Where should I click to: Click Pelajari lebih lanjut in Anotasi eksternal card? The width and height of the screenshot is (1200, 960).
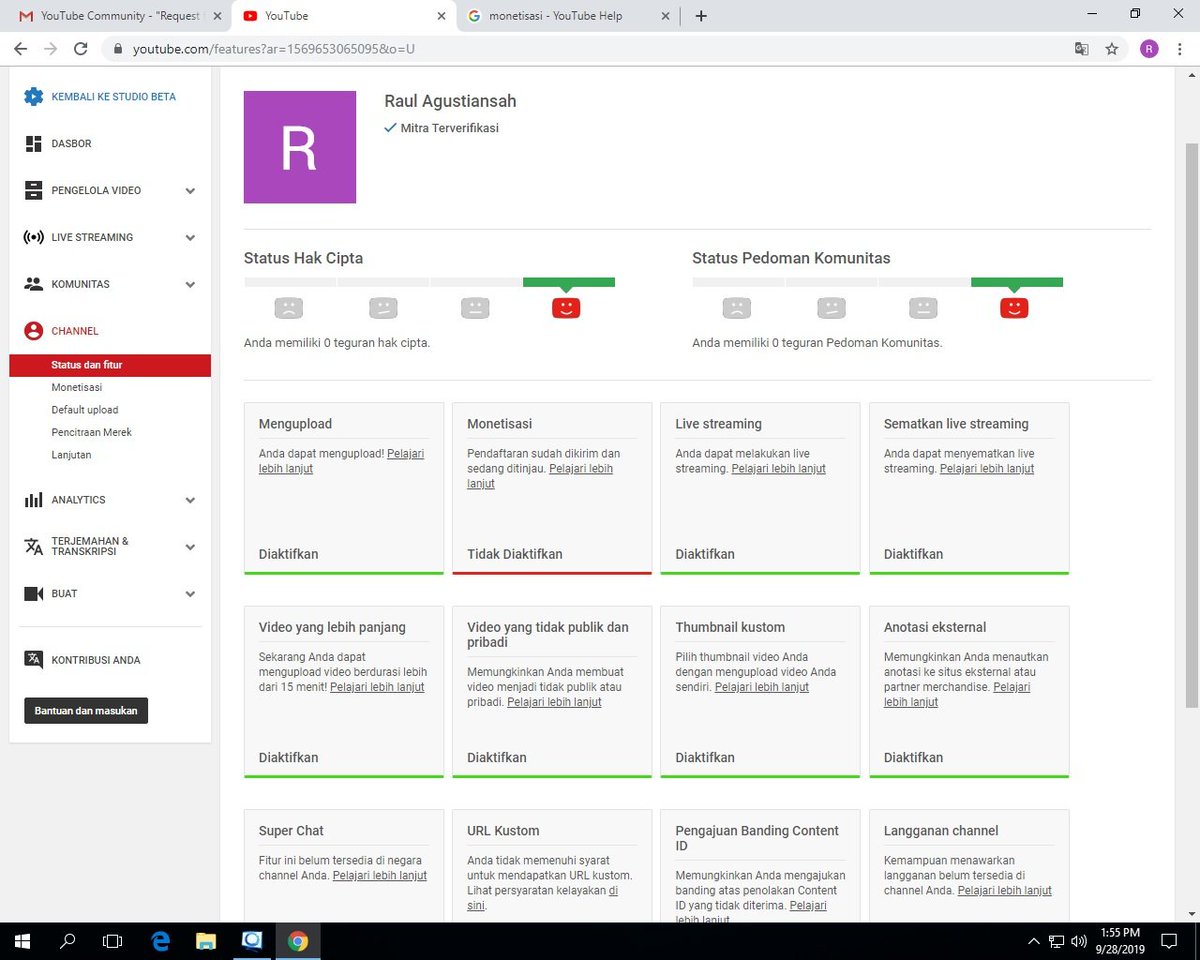pyautogui.click(x=957, y=694)
